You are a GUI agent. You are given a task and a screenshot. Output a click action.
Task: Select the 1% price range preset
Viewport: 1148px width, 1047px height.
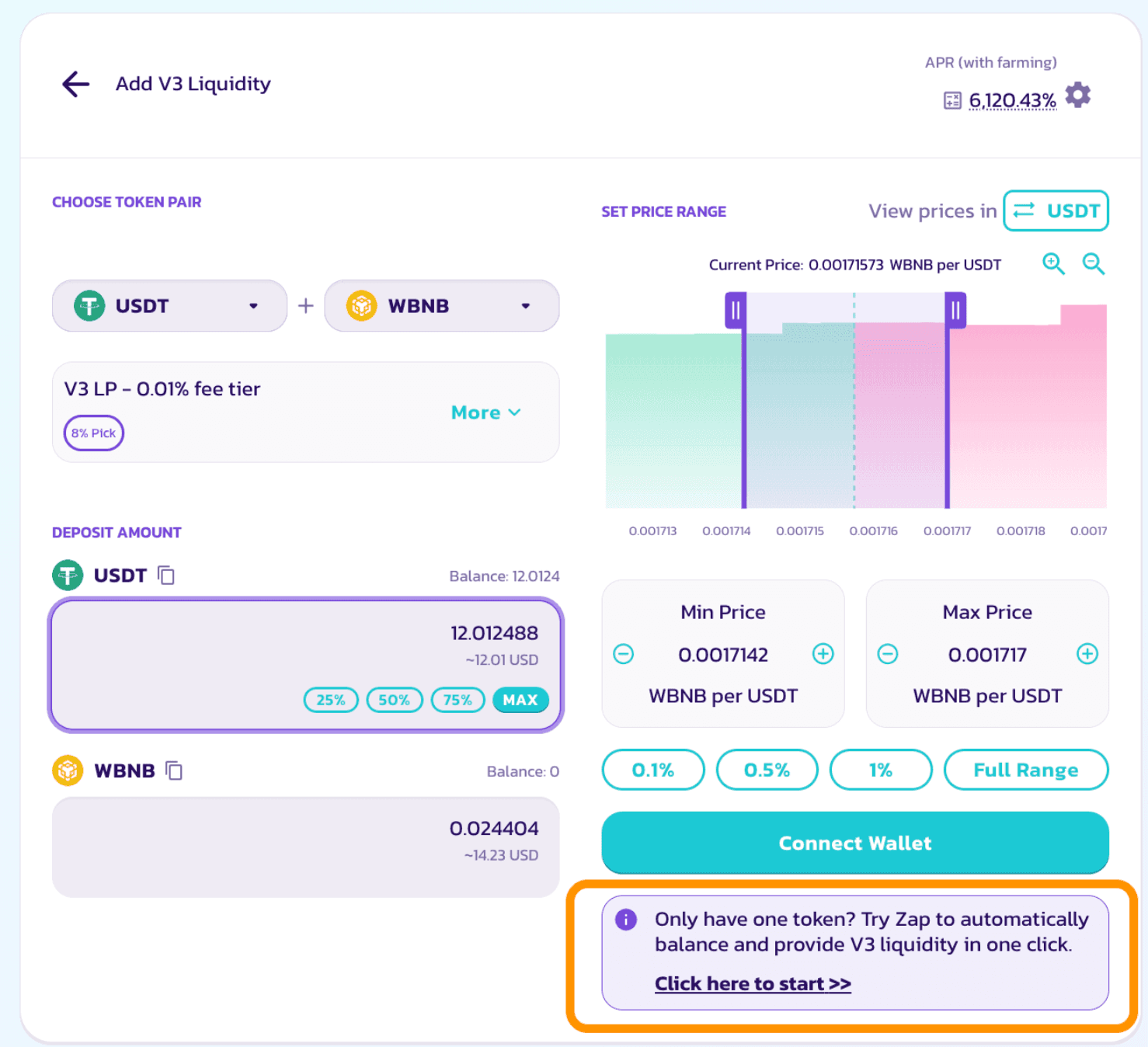tap(881, 770)
